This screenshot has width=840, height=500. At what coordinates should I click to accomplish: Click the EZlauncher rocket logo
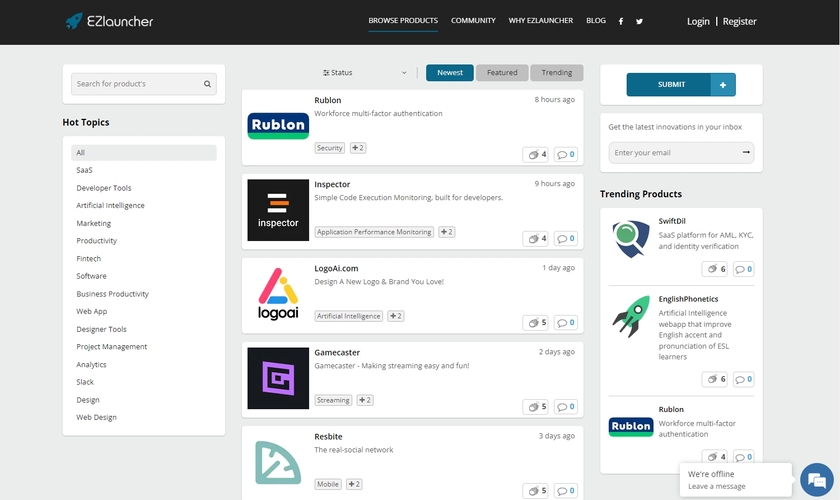click(x=109, y=21)
